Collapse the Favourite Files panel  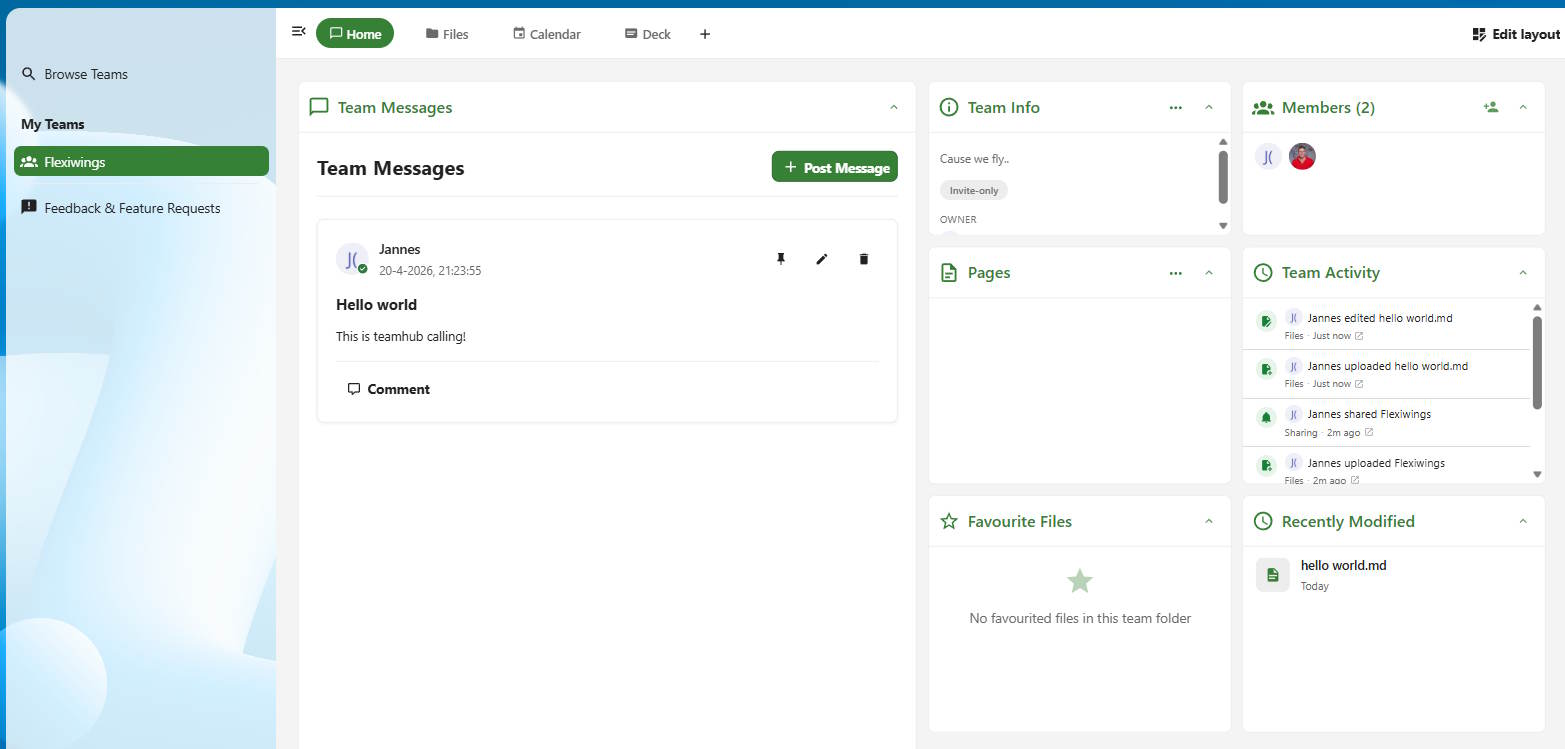pyautogui.click(x=1208, y=521)
